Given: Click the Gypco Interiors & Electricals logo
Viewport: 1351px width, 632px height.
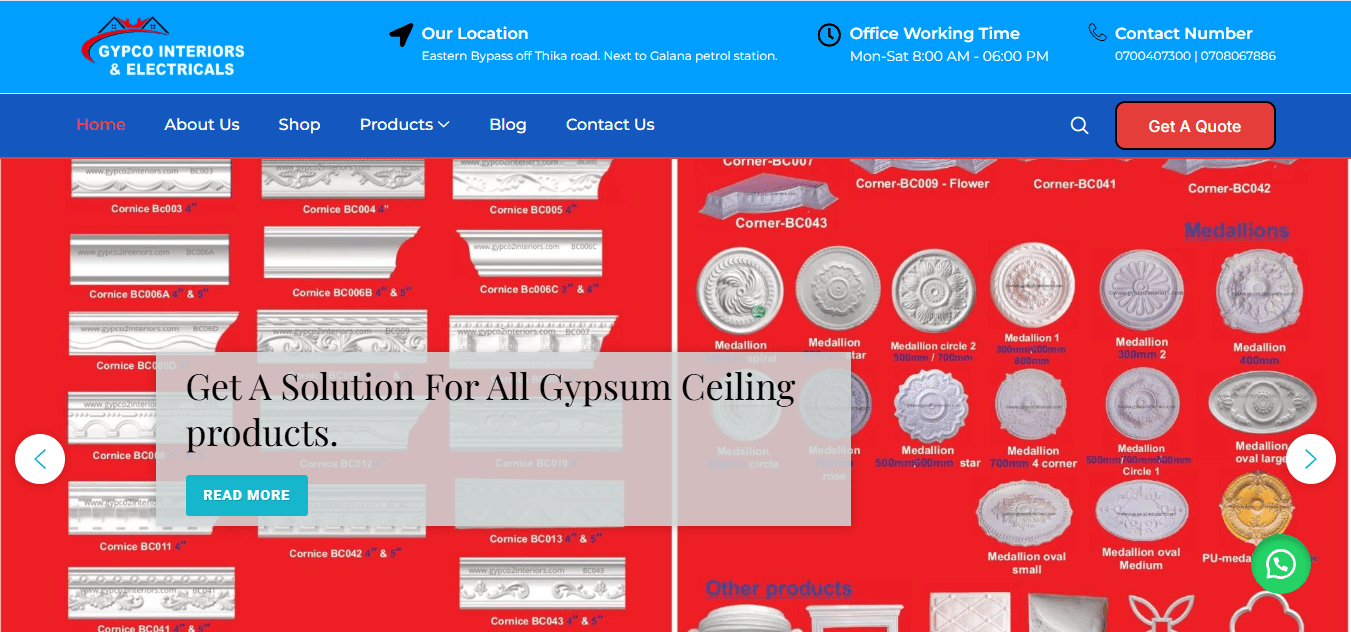Looking at the screenshot, I should click(x=163, y=47).
